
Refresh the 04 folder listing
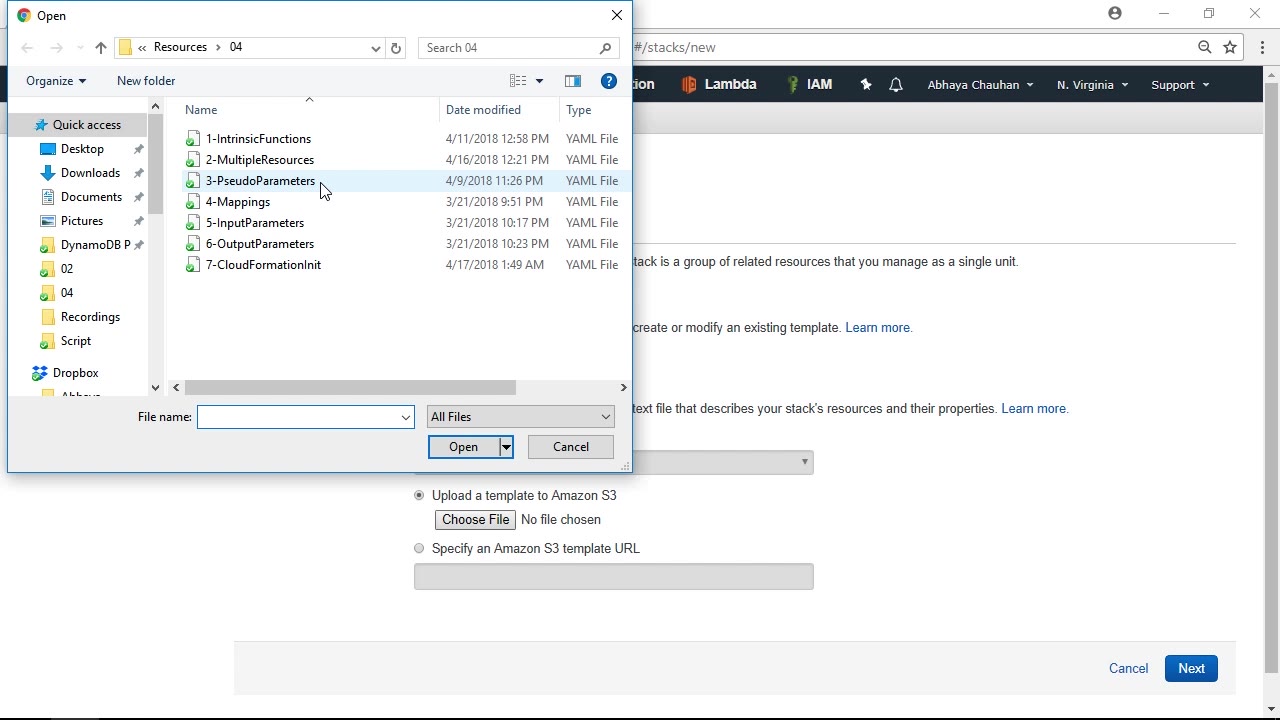click(x=396, y=48)
